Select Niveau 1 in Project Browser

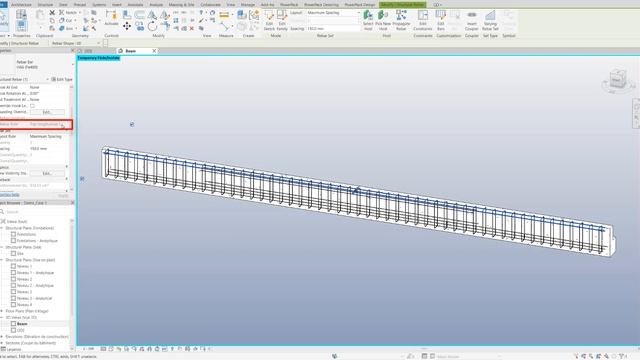(x=24, y=266)
